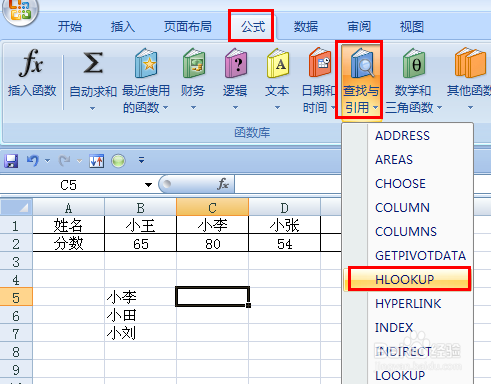Expand the 文本 dropdown arrow
Screen dimensions: 491x384
277,108
